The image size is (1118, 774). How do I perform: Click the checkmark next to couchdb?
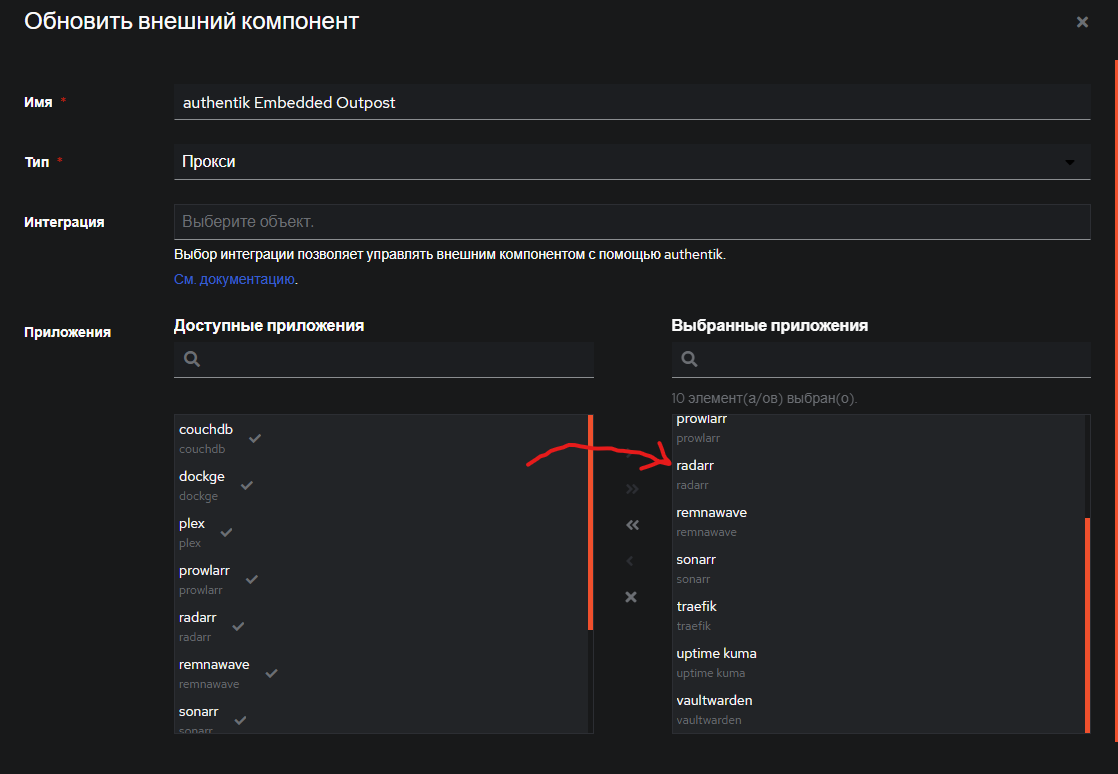click(253, 436)
